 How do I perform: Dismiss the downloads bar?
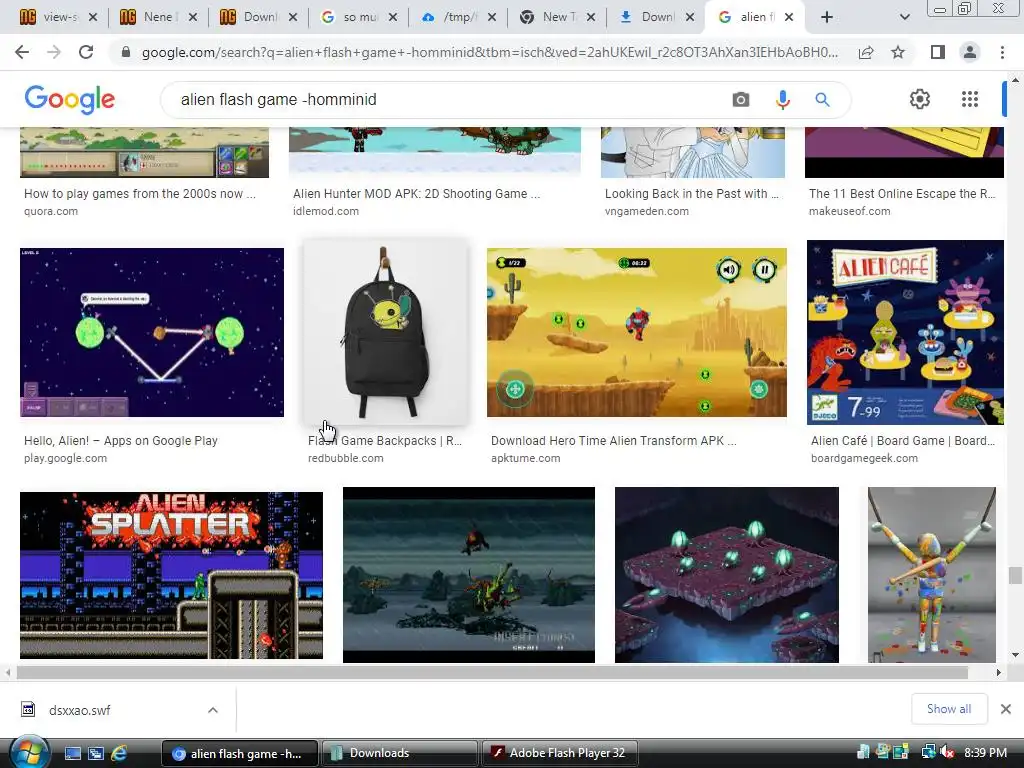pyautogui.click(x=1006, y=709)
